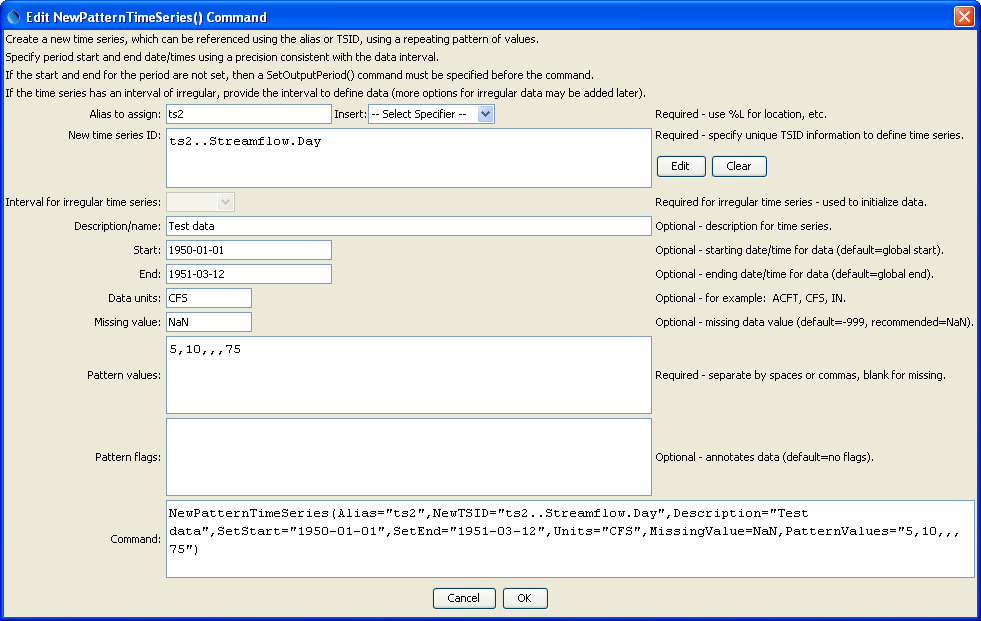Click in the Command text area

570,539
